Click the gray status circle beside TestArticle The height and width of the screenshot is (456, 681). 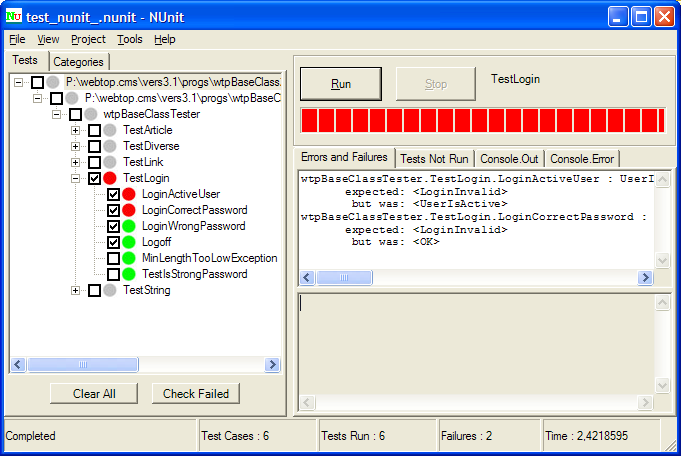pos(110,130)
